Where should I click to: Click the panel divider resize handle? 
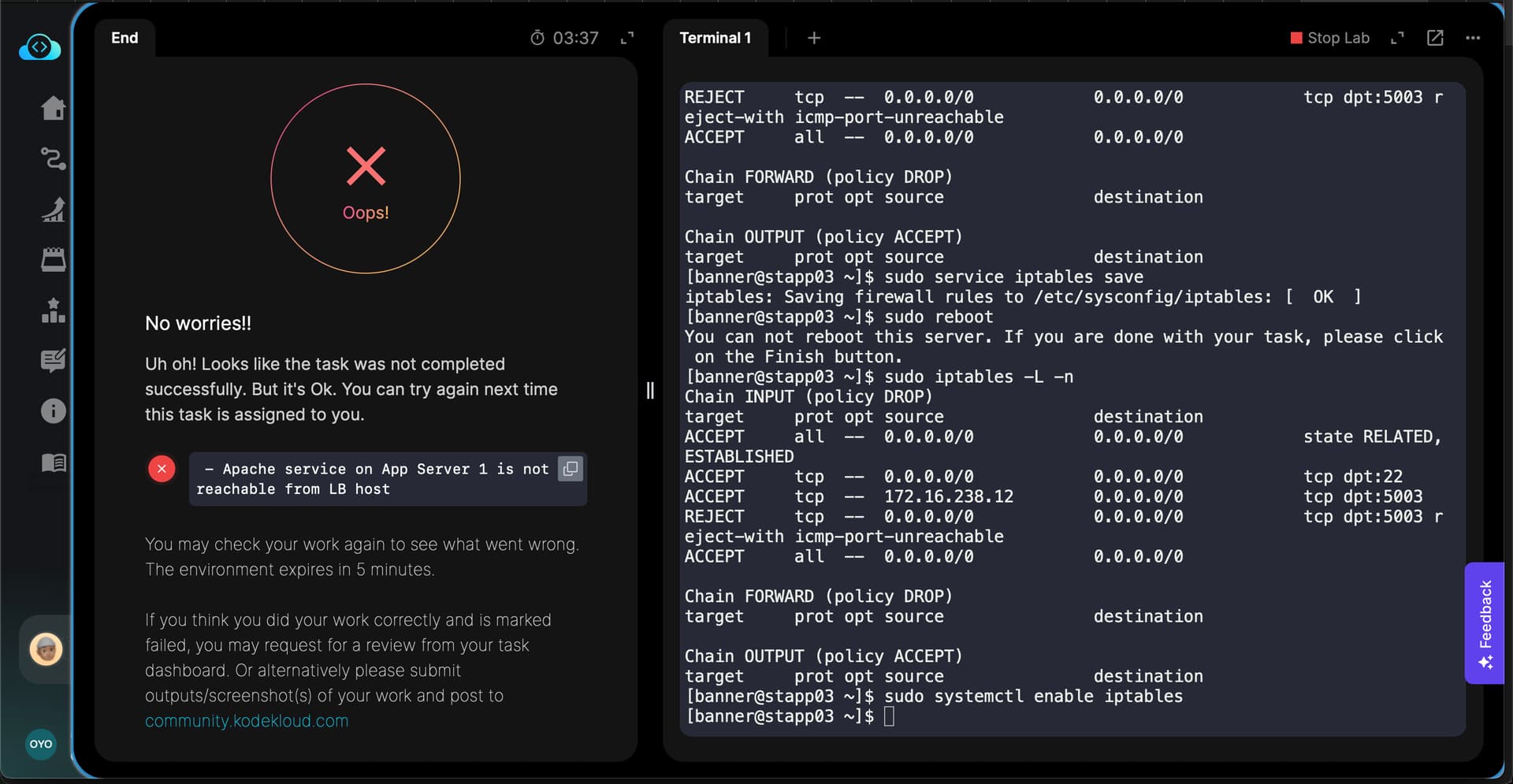pos(650,391)
